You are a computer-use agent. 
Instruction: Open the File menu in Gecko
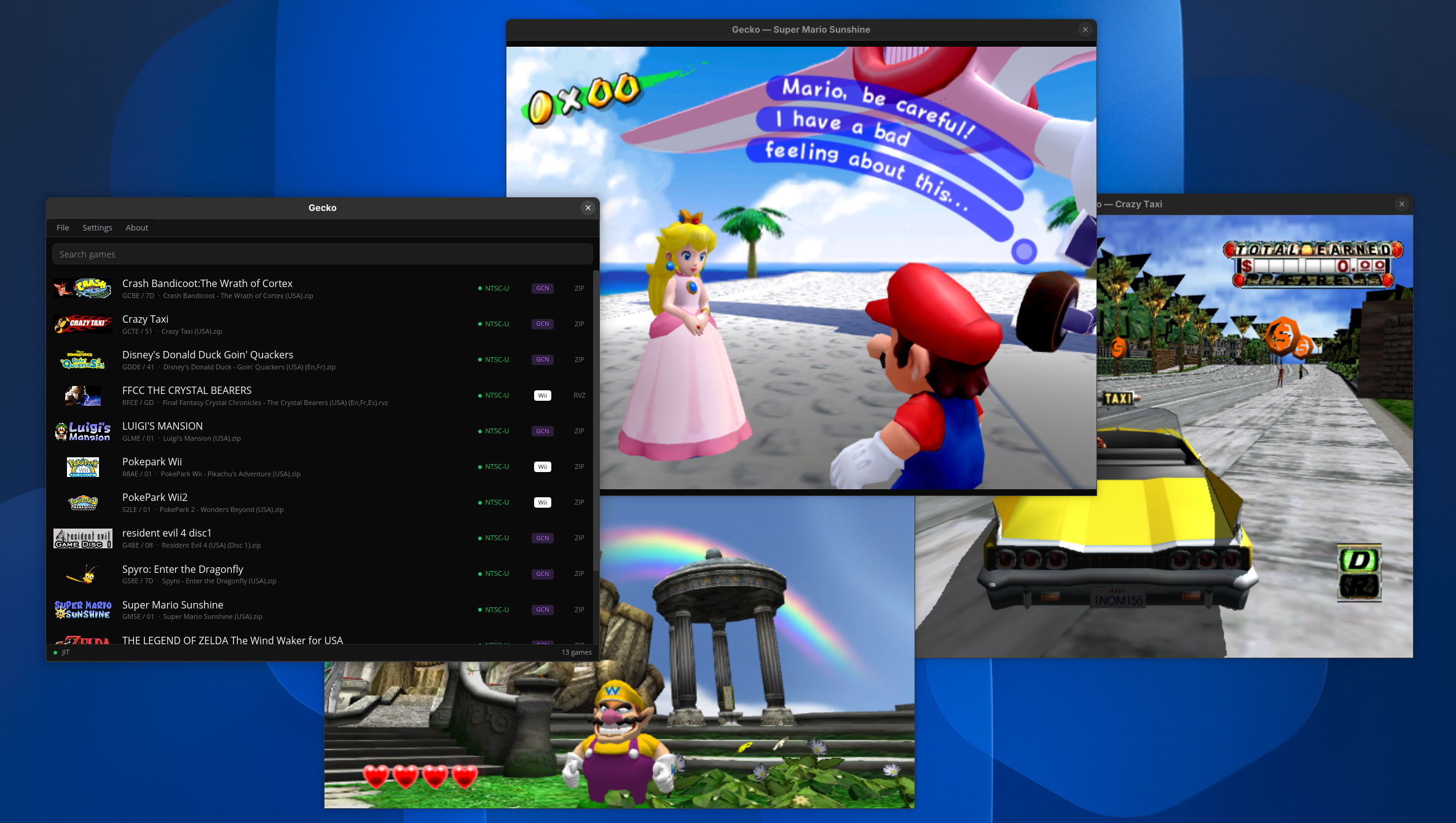pos(63,227)
